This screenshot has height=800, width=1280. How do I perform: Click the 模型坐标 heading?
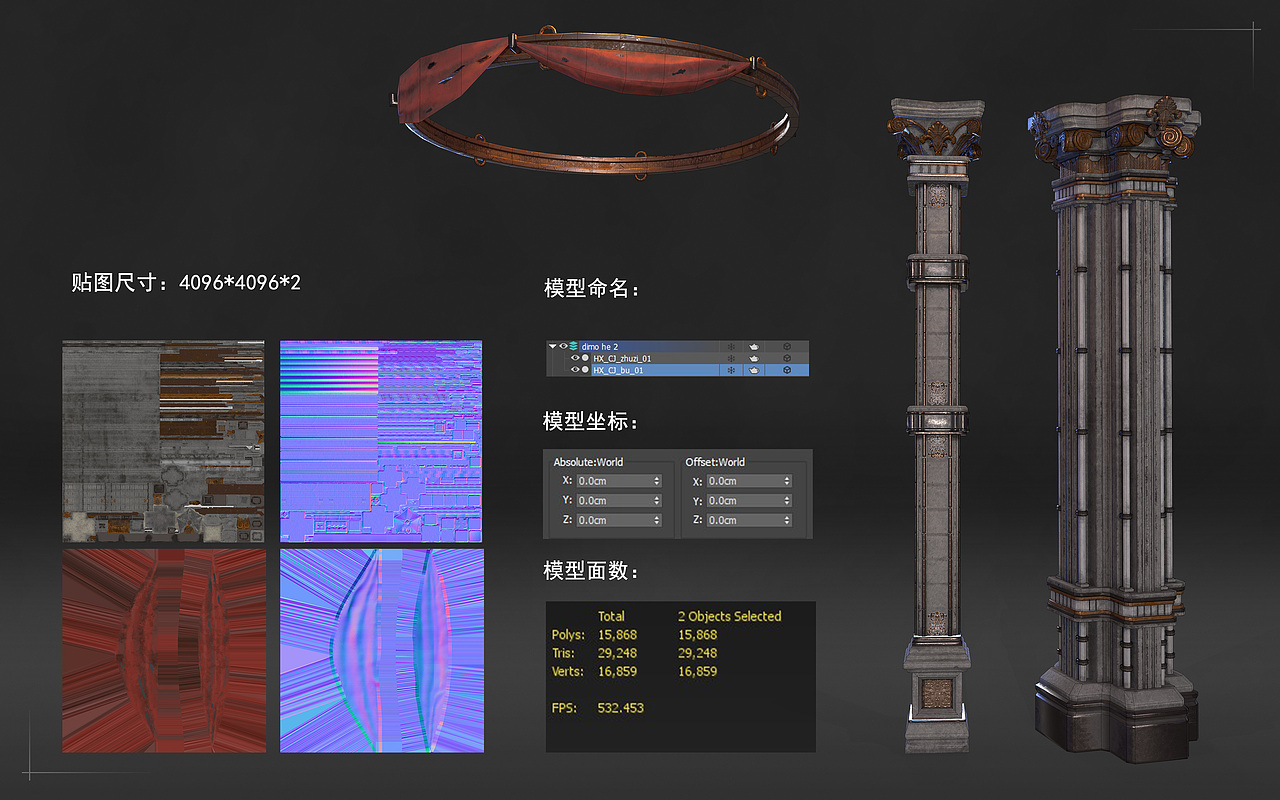(x=592, y=421)
